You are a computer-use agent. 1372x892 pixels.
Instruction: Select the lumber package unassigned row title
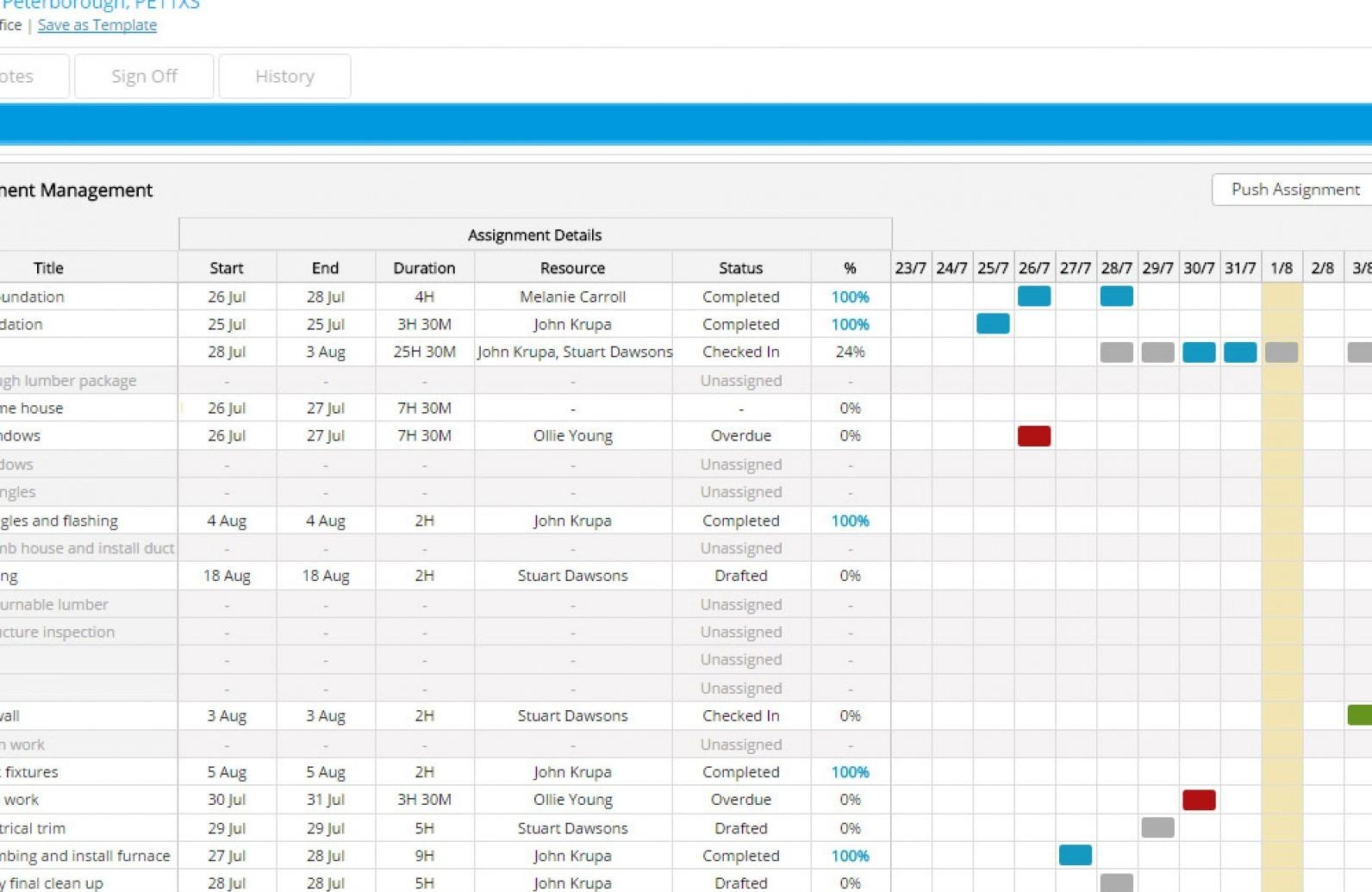point(69,381)
